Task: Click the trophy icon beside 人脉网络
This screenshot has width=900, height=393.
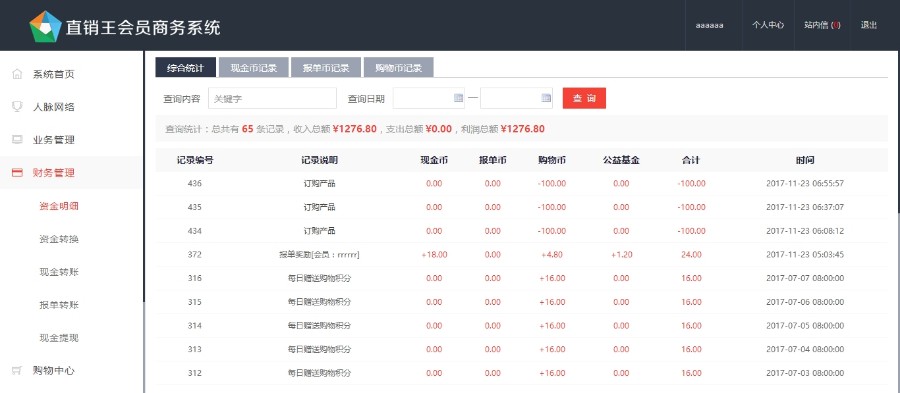Action: pyautogui.click(x=17, y=107)
